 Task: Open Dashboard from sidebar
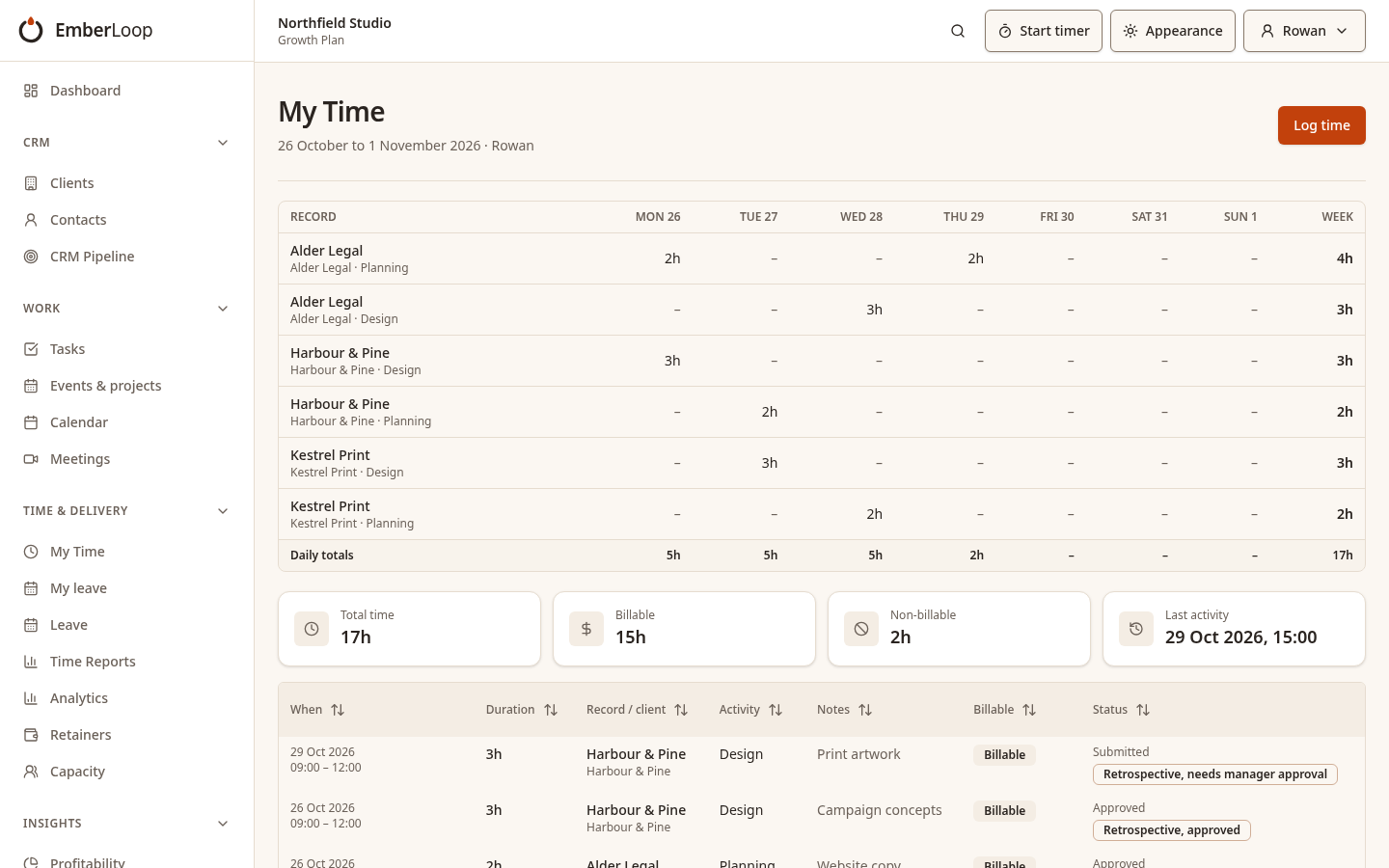126,91
